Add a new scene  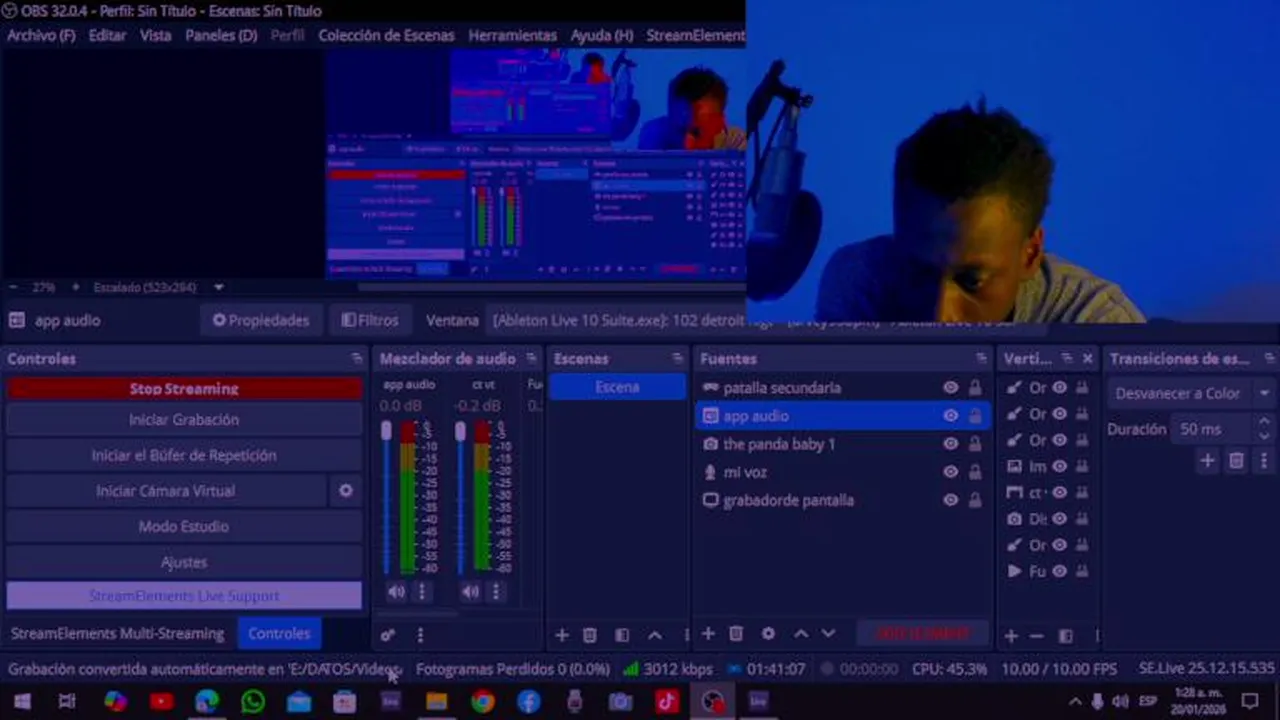coord(562,635)
